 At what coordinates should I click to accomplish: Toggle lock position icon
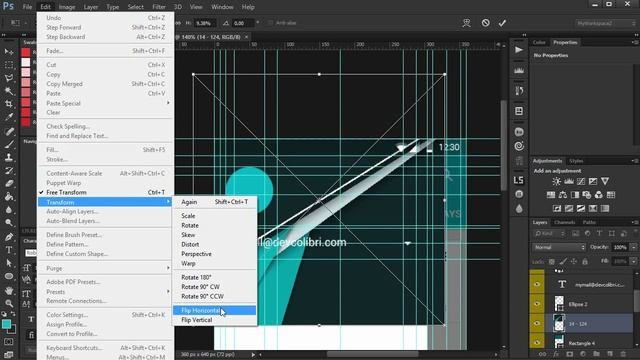(x=574, y=261)
